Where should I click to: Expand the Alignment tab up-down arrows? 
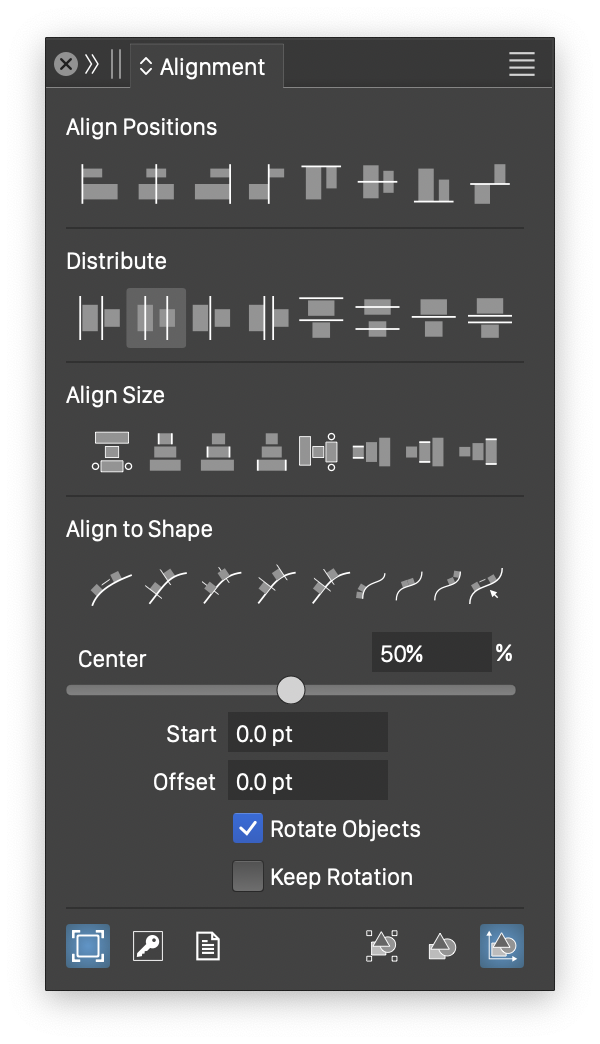(x=146, y=67)
